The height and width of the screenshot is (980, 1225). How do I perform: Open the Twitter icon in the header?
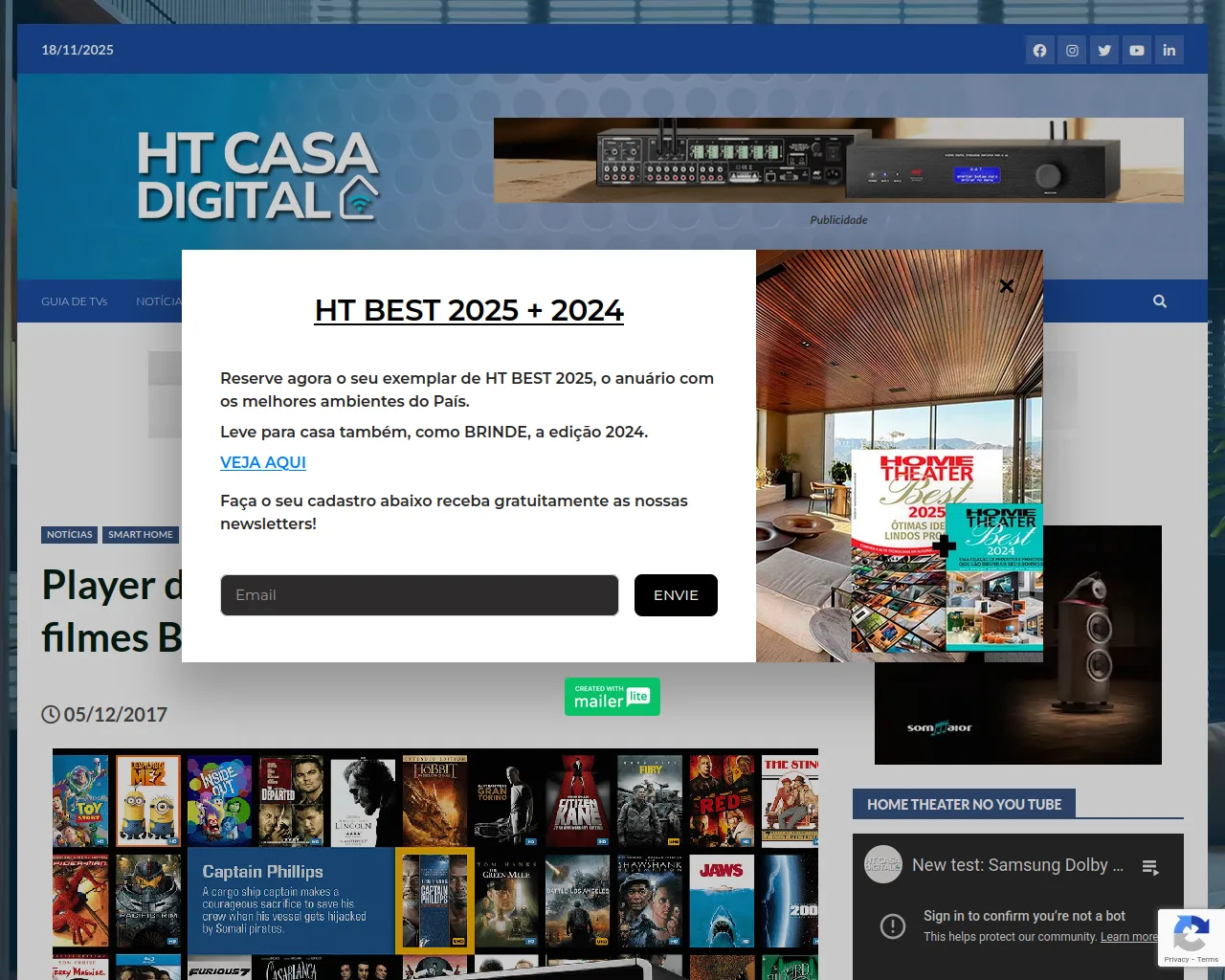click(x=1104, y=50)
